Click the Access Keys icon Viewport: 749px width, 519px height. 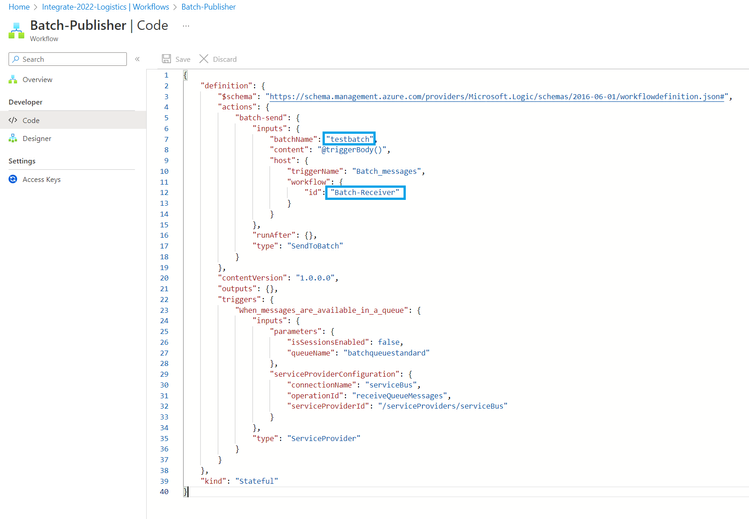click(x=13, y=179)
